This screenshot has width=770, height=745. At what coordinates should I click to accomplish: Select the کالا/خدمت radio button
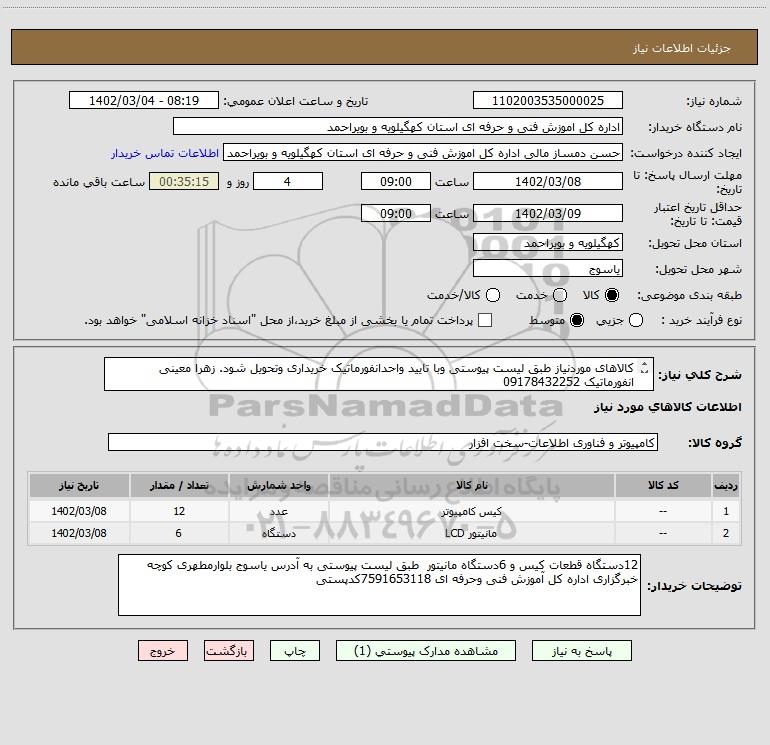493,295
